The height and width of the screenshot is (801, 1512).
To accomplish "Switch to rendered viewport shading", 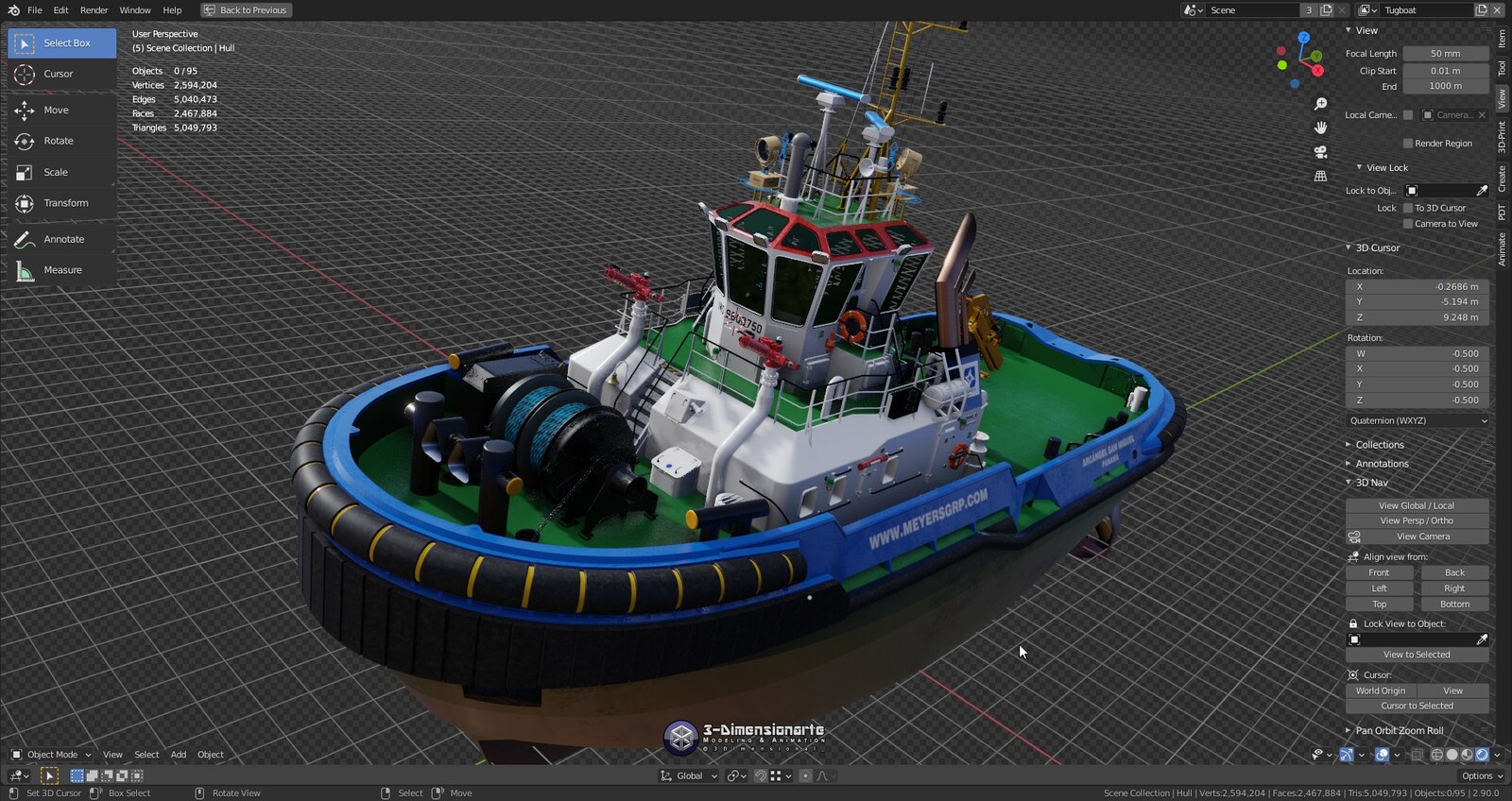I will [1483, 755].
